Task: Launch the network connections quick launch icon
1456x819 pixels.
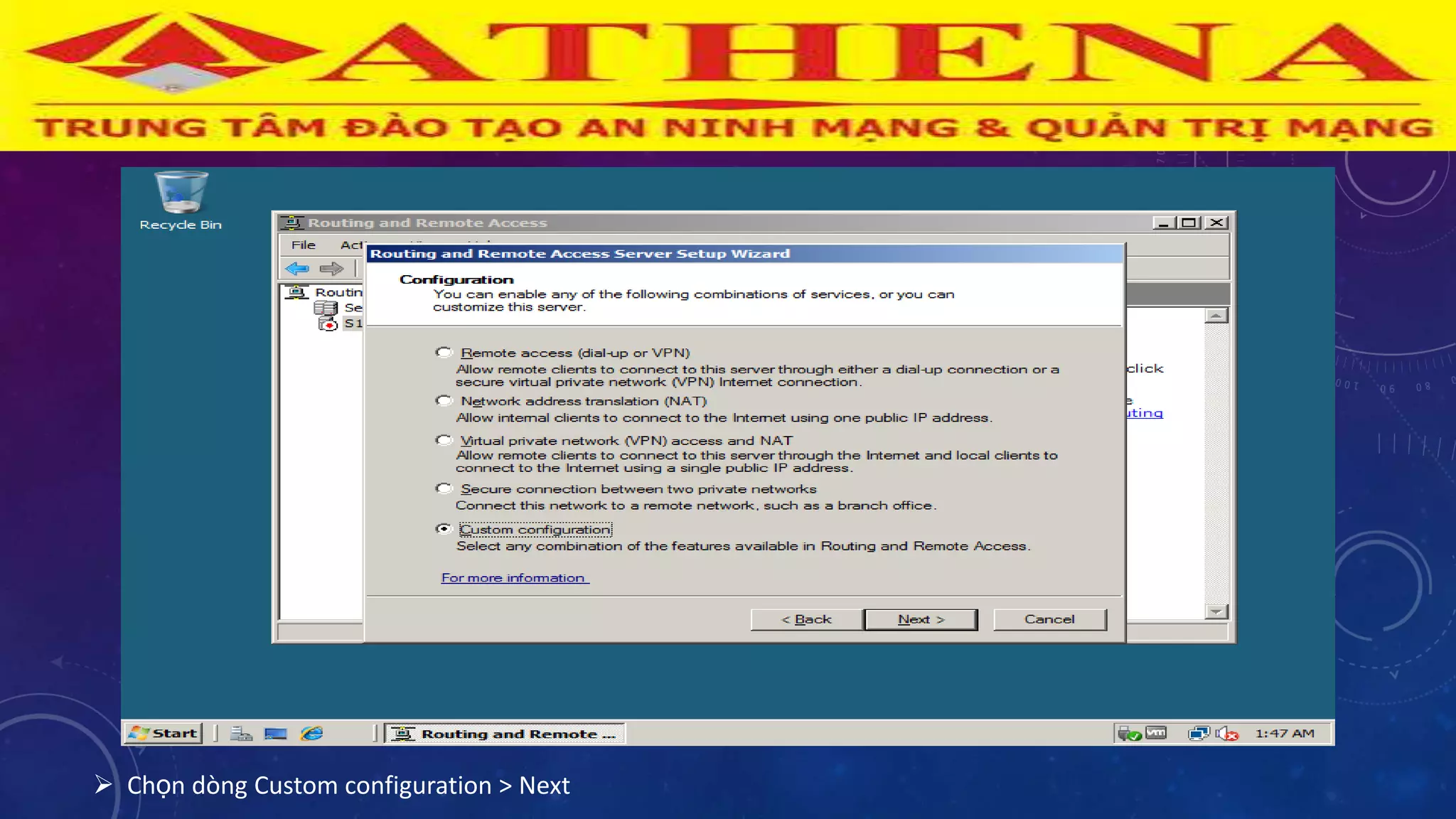Action: [x=241, y=733]
